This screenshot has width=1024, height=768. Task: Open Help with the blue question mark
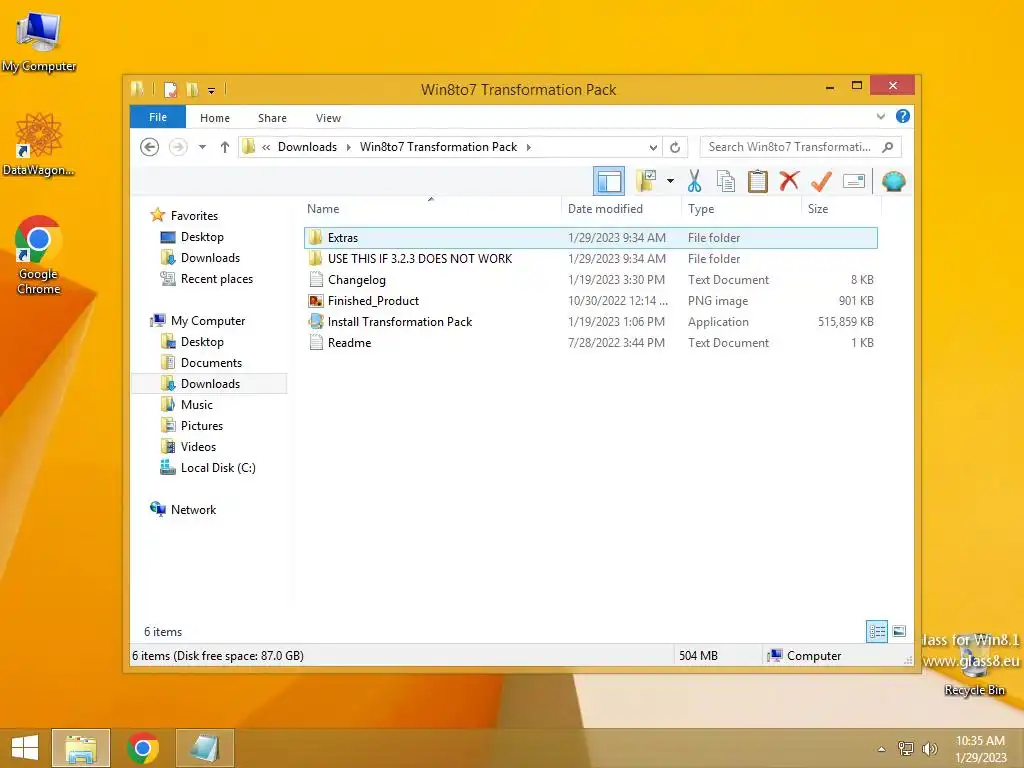click(903, 116)
